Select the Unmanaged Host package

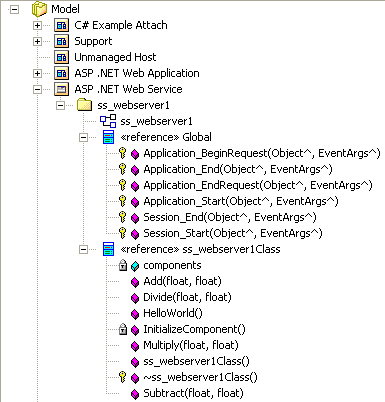(115, 58)
